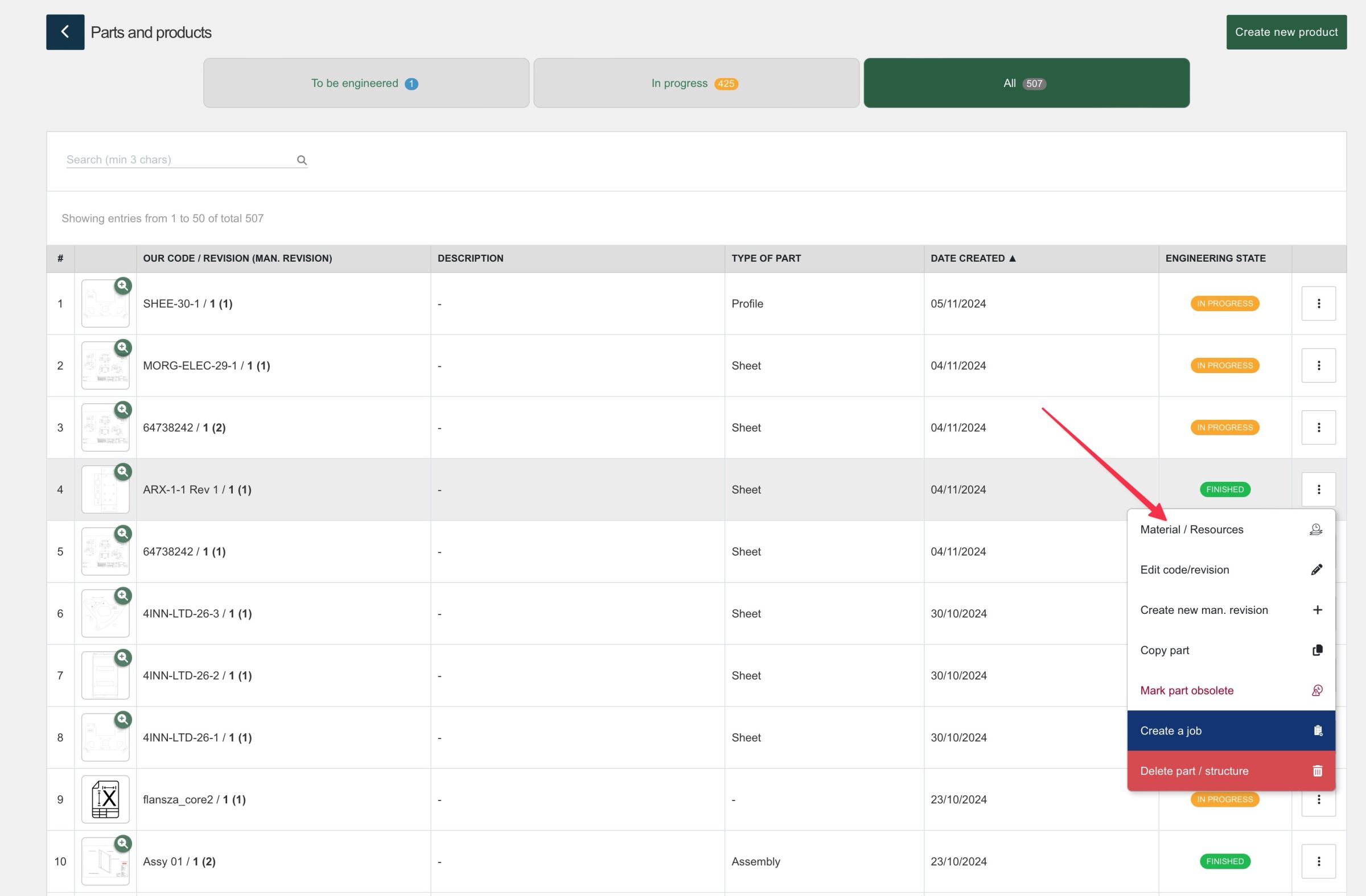The height and width of the screenshot is (896, 1366).
Task: Open the flansza_core2 file thumbnail
Action: 105,799
